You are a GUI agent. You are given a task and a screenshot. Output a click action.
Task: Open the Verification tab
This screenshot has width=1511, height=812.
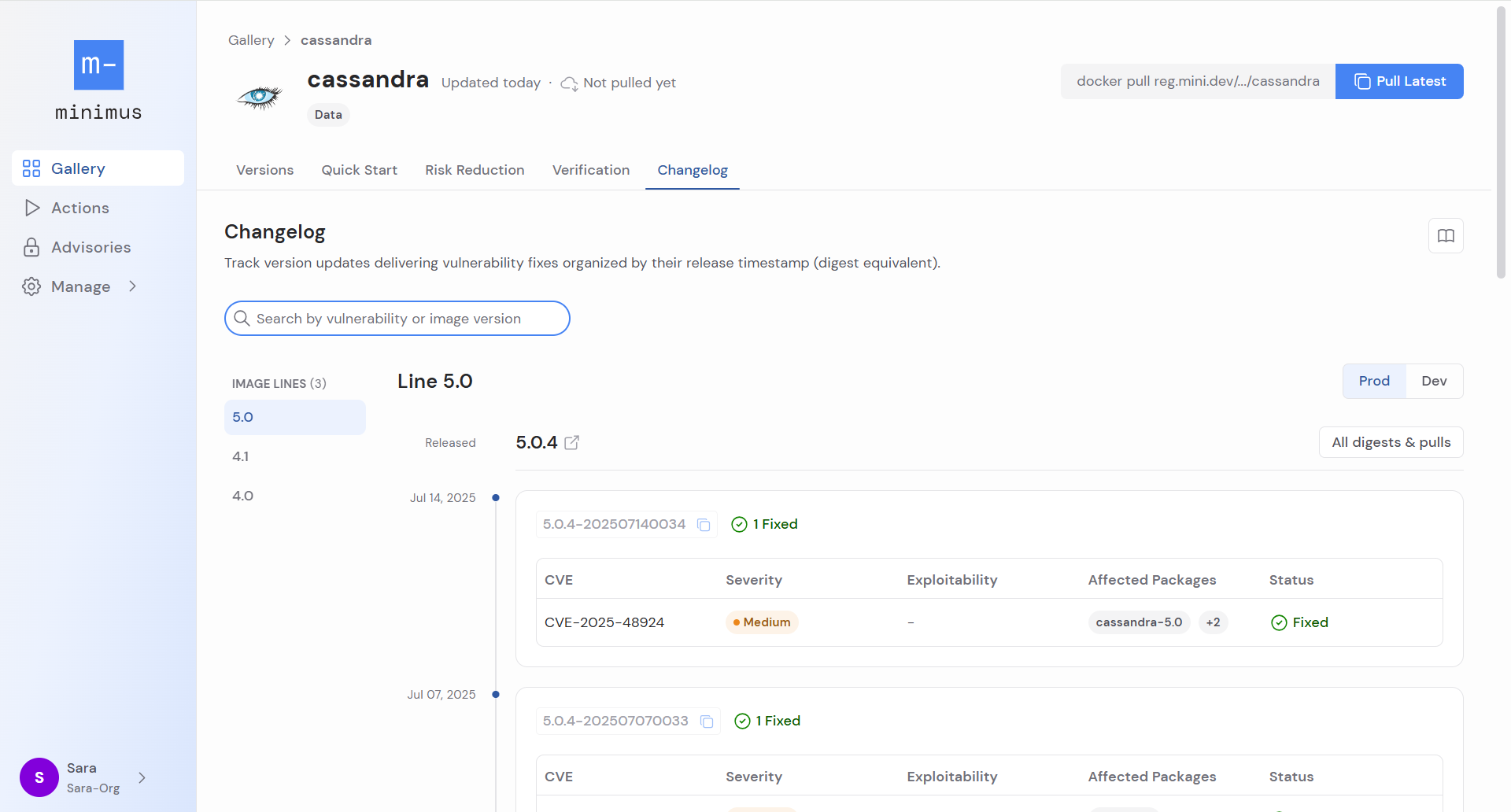pyautogui.click(x=591, y=170)
